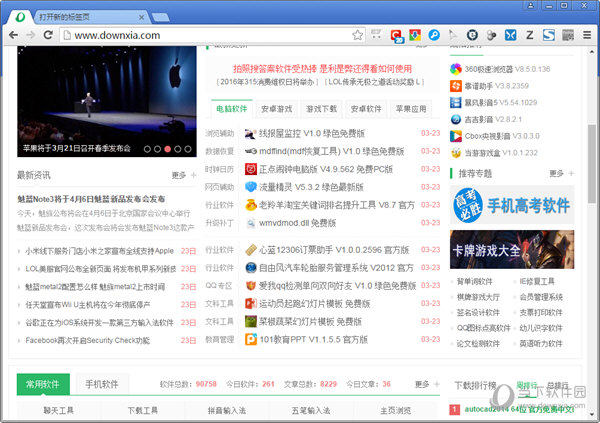Open the Z extension icon in toolbar

(x=530, y=35)
